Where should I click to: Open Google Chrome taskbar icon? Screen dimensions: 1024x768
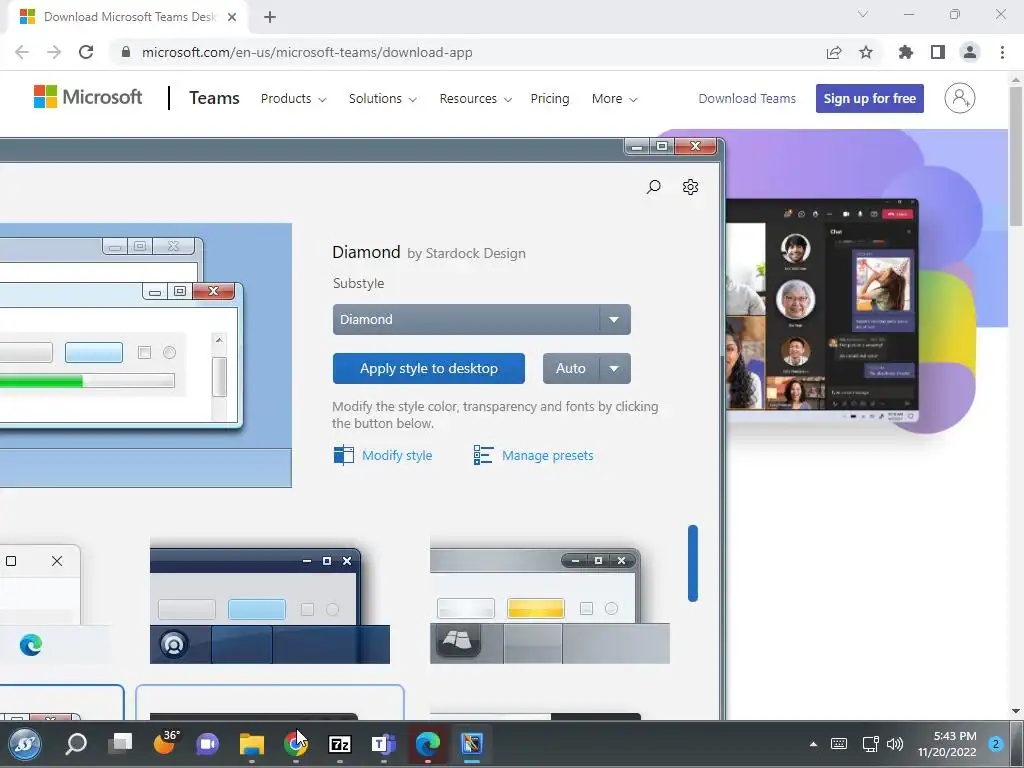(x=295, y=744)
